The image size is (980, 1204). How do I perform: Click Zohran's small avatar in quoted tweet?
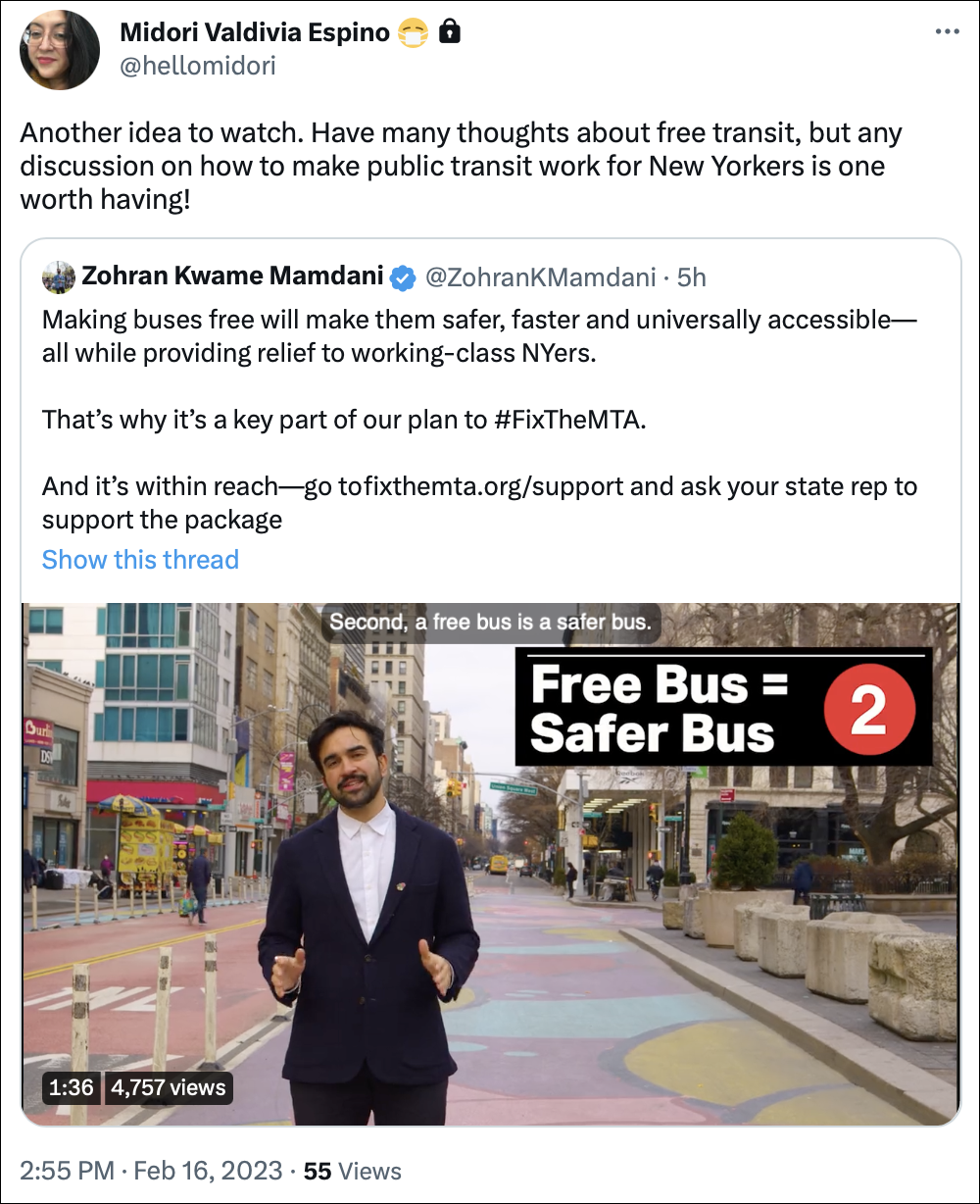(59, 277)
